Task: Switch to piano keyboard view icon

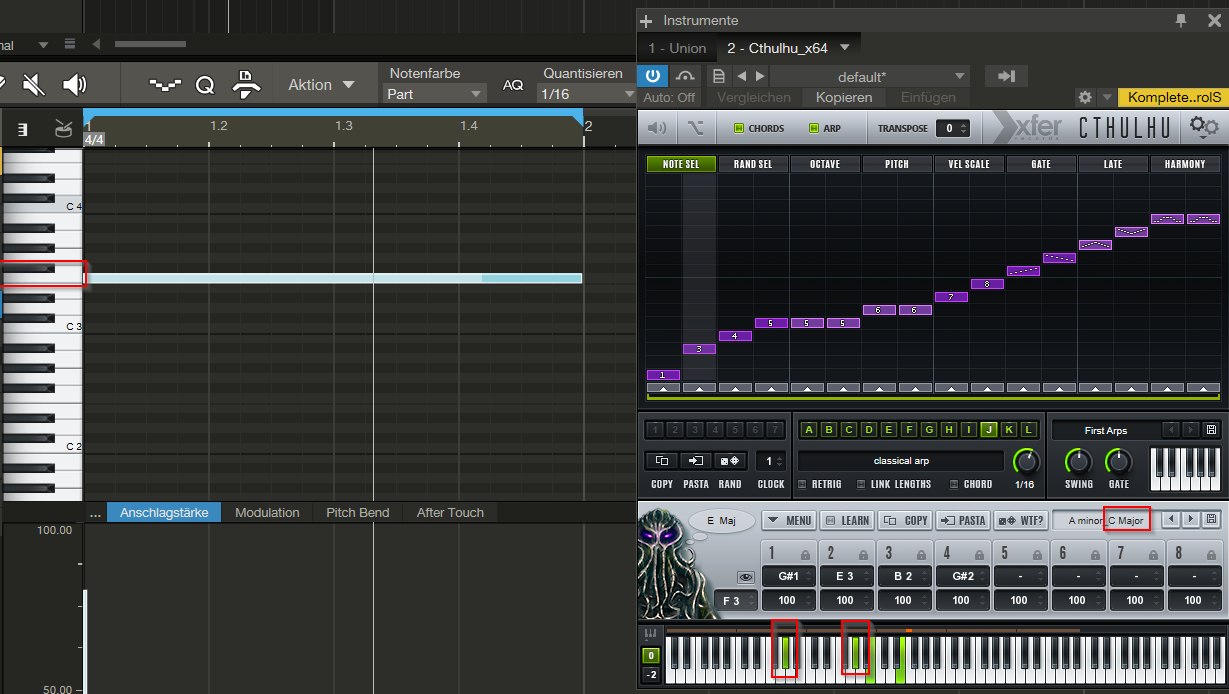Action: pyautogui.click(x=22, y=128)
